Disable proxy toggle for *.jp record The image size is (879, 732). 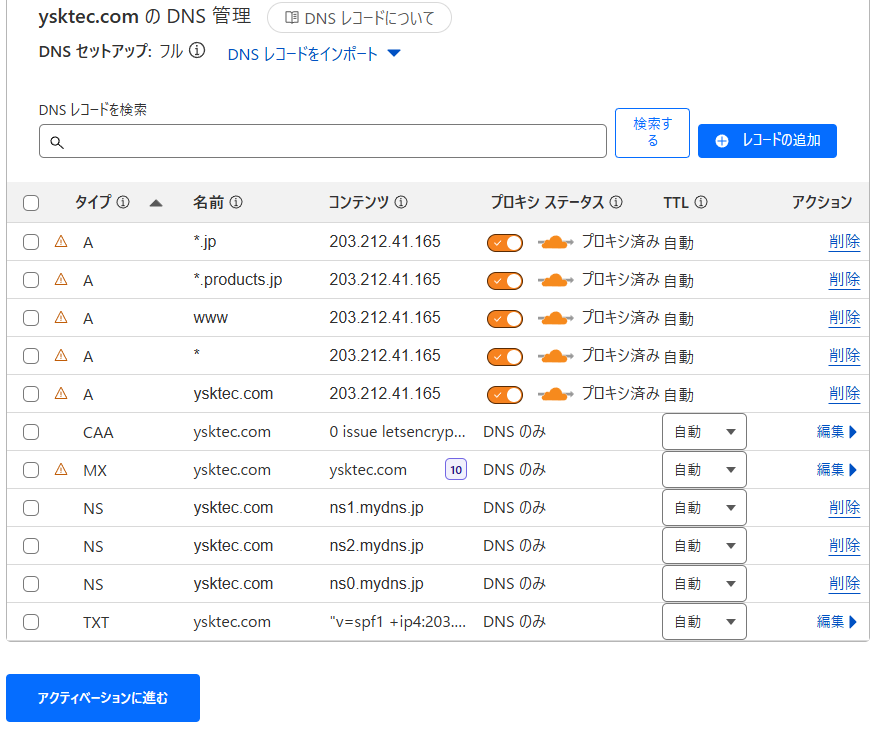(x=505, y=243)
